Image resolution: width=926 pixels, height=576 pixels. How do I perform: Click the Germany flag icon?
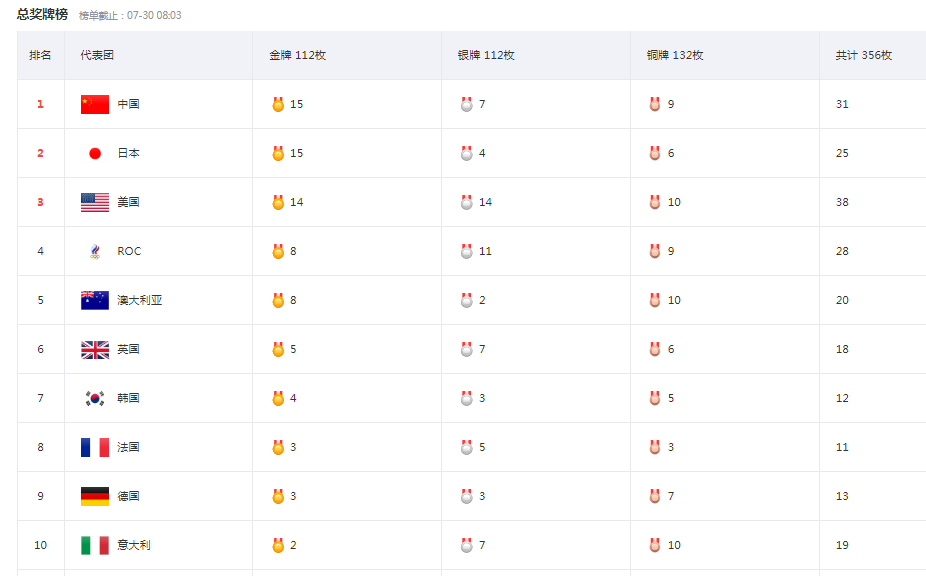pyautogui.click(x=95, y=497)
